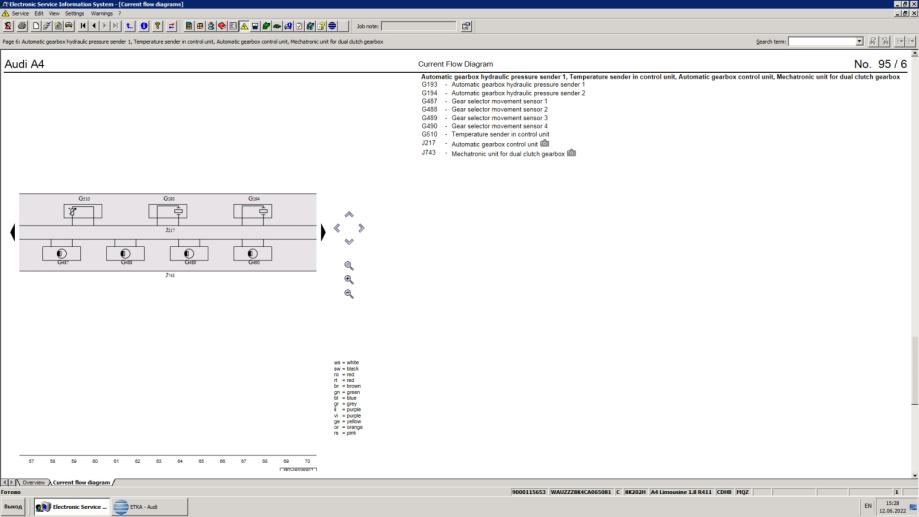Switch to the Overview tab
The width and height of the screenshot is (919, 517).
click(33, 482)
